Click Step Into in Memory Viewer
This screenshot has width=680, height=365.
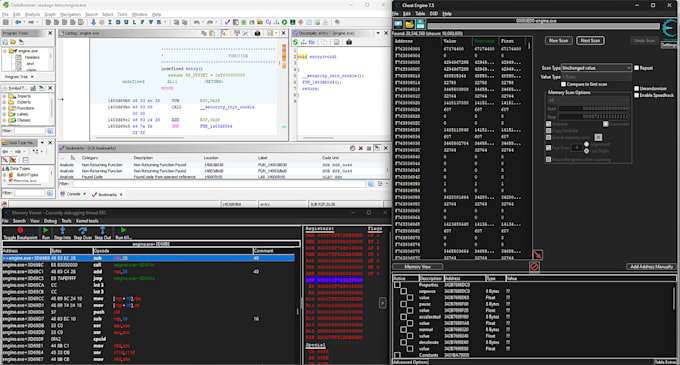[x=62, y=233]
